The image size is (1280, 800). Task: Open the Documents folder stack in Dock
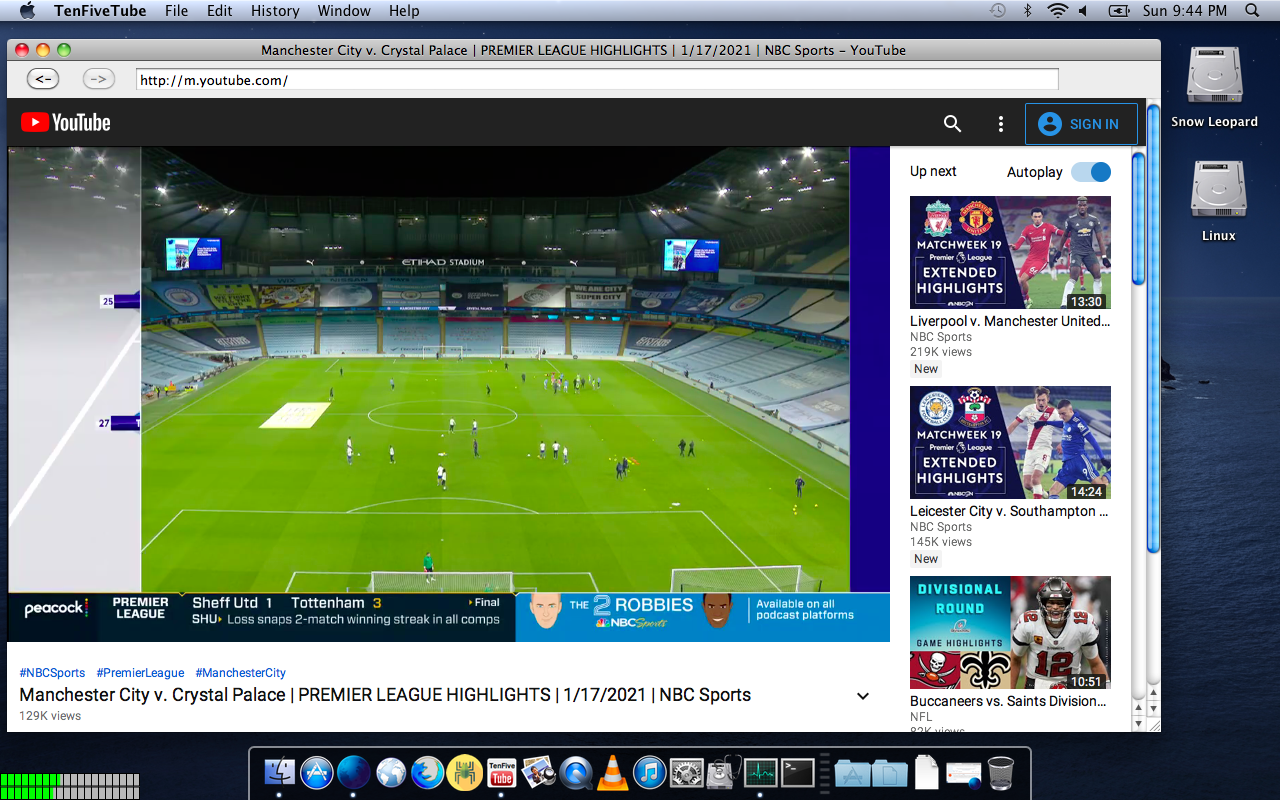tap(889, 772)
